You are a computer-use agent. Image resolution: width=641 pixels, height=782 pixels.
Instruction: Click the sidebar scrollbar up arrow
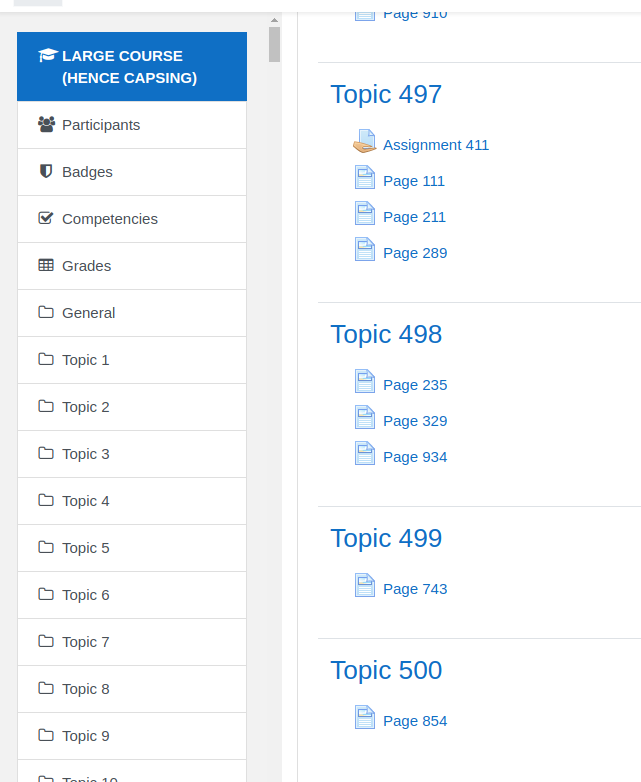(274, 20)
